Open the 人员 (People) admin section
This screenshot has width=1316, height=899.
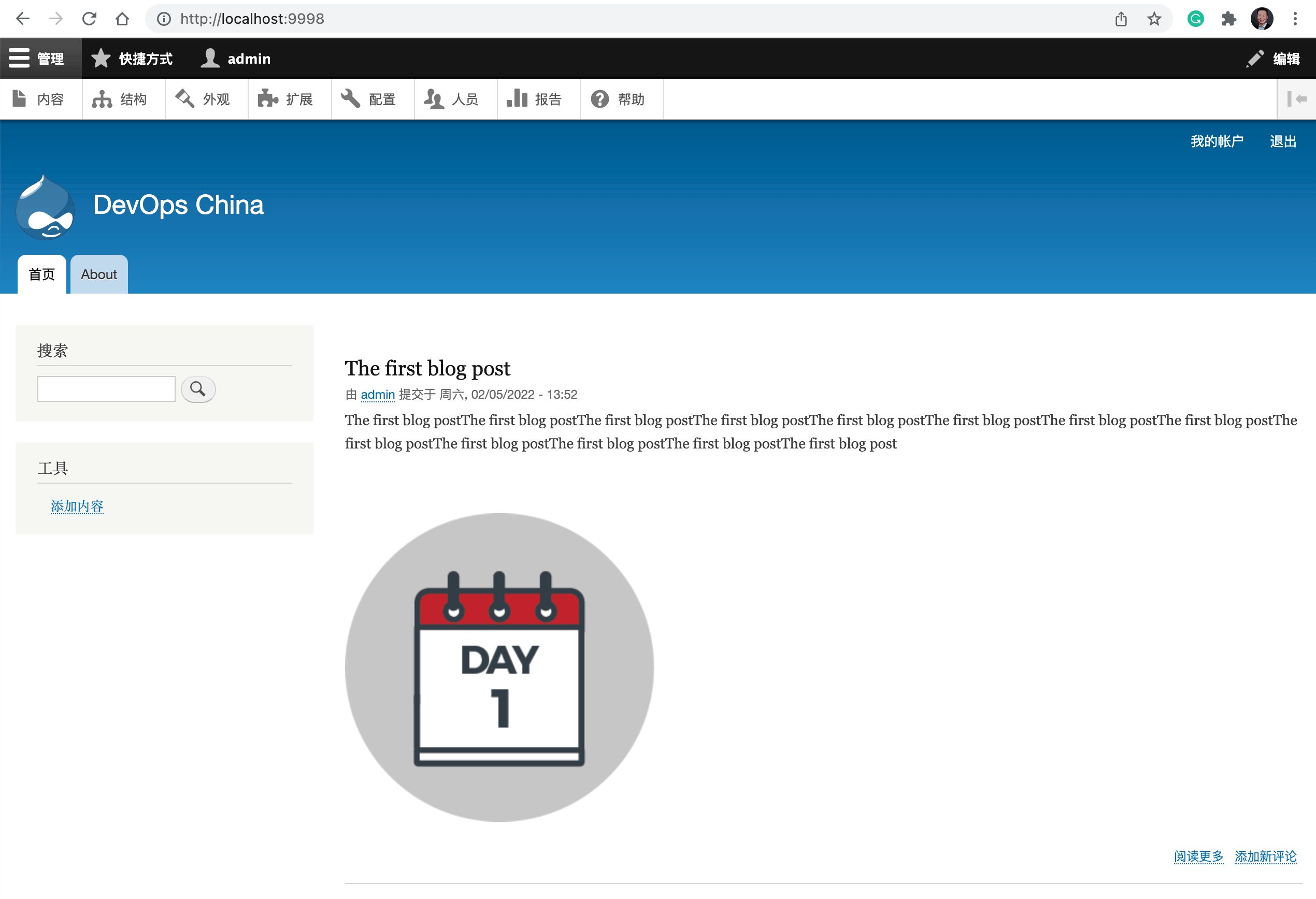(455, 98)
